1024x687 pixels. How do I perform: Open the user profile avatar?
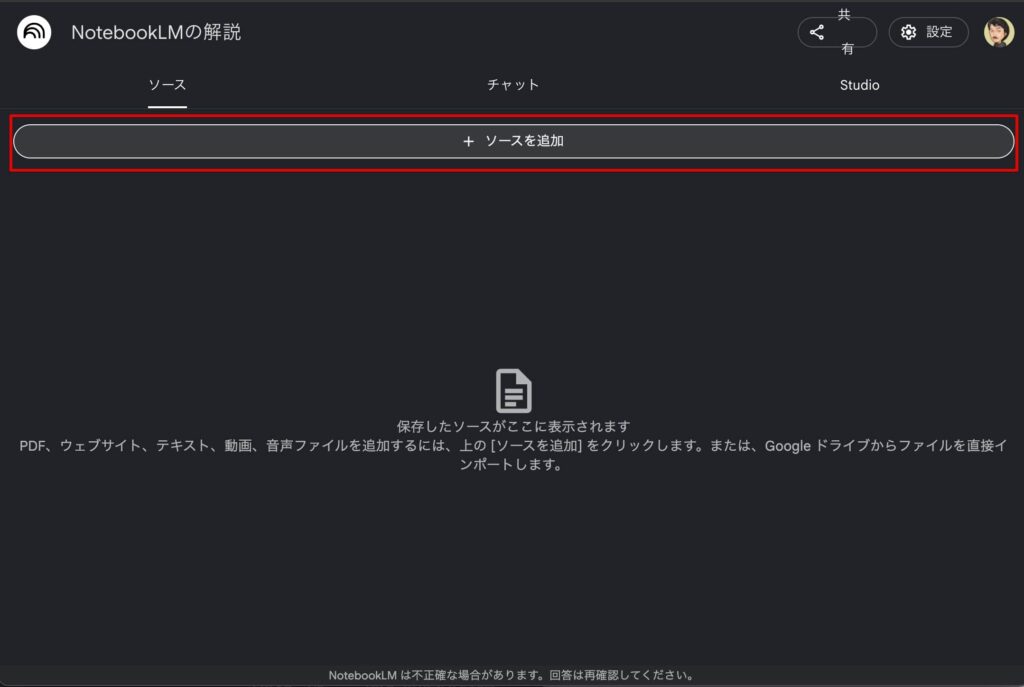tap(999, 32)
